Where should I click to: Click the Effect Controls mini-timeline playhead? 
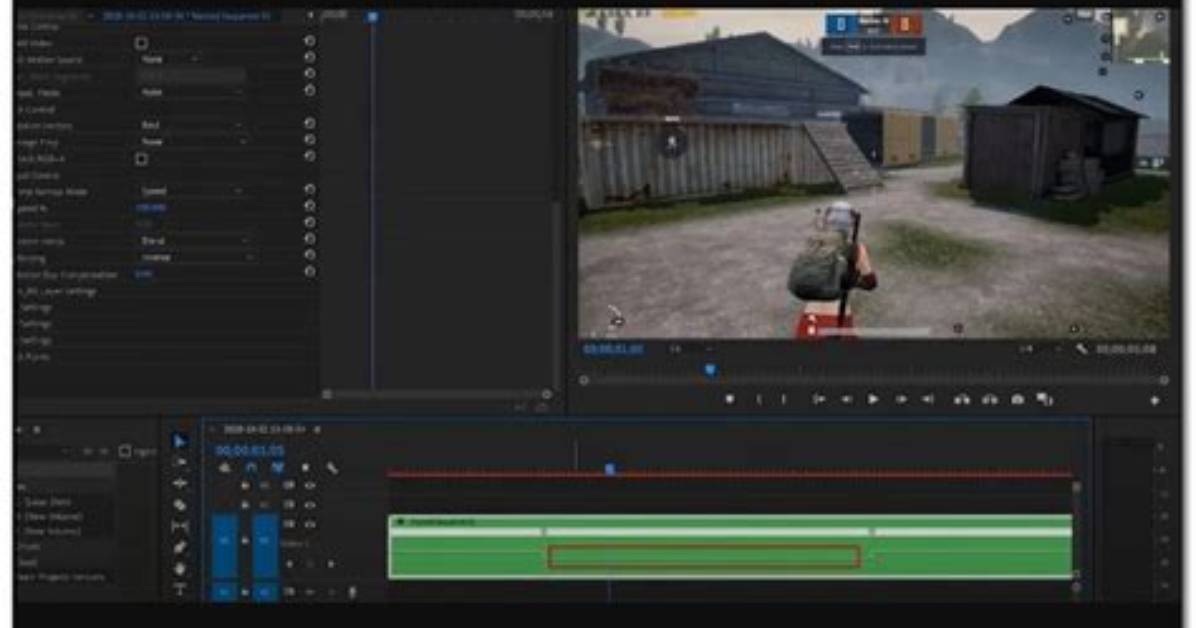372,16
